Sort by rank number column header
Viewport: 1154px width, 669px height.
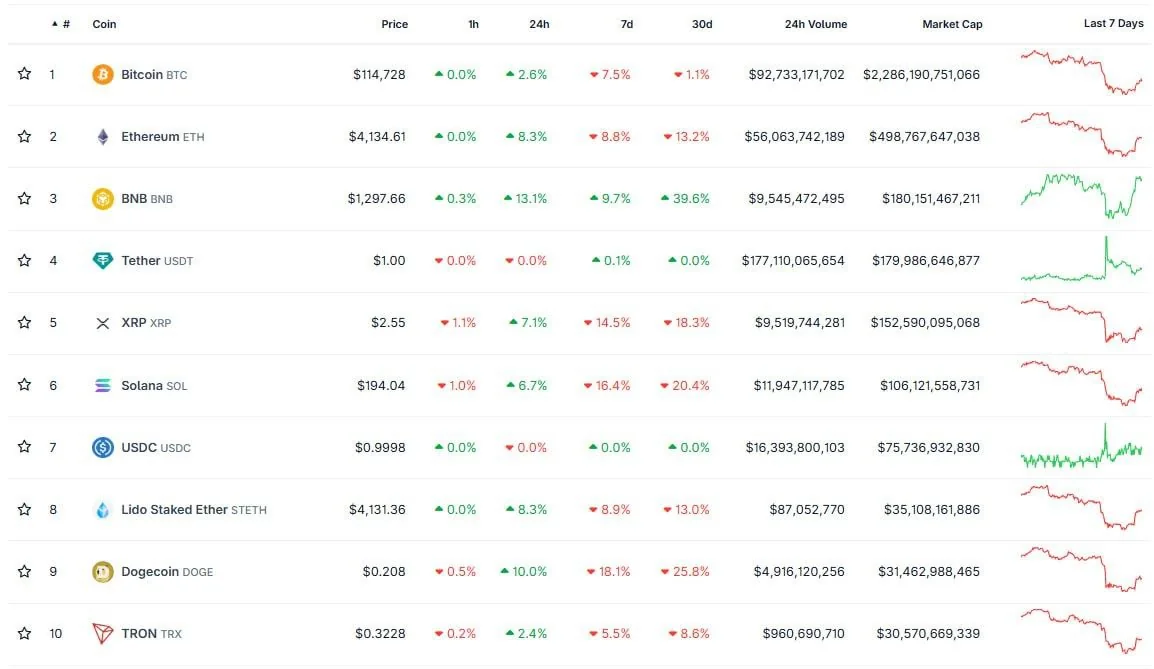tap(65, 24)
